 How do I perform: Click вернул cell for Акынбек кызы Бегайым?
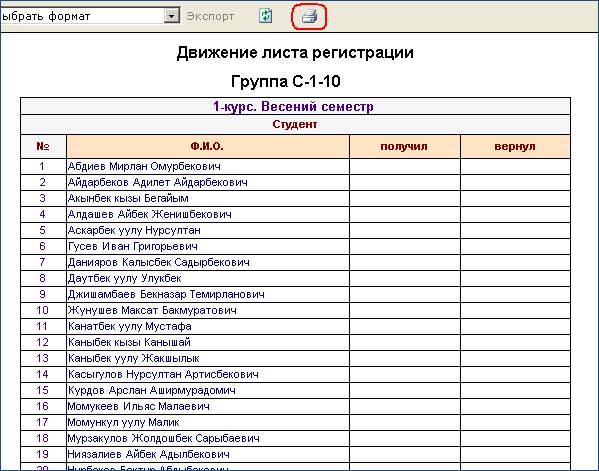[515, 199]
